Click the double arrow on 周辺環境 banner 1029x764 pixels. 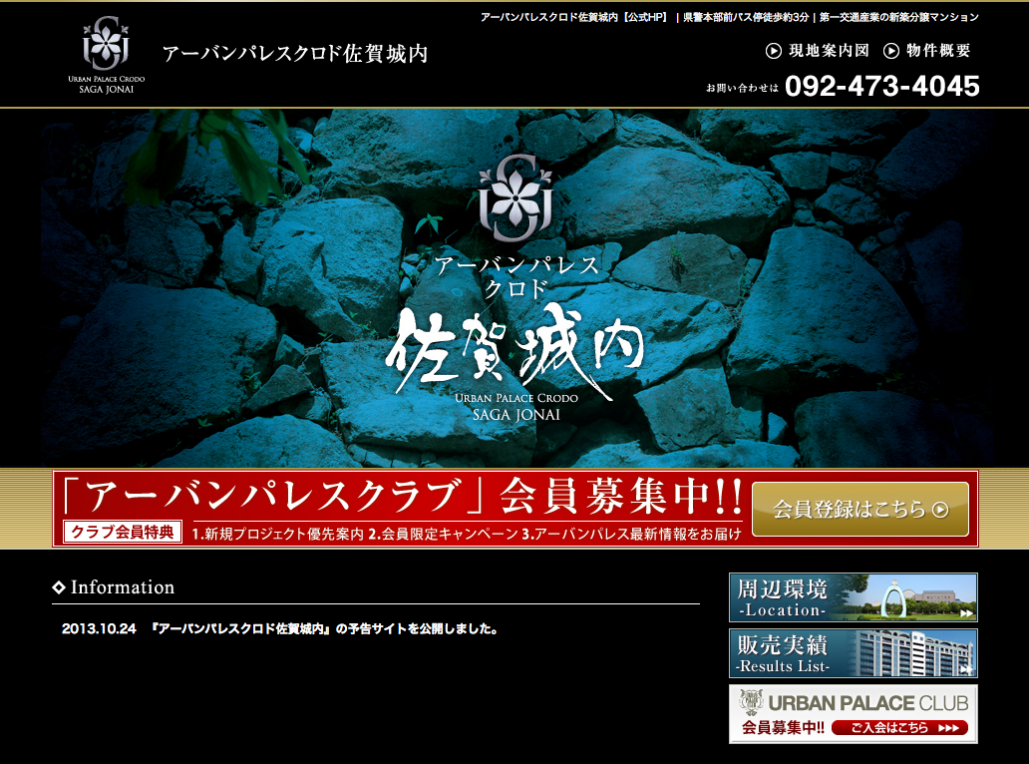(966, 613)
